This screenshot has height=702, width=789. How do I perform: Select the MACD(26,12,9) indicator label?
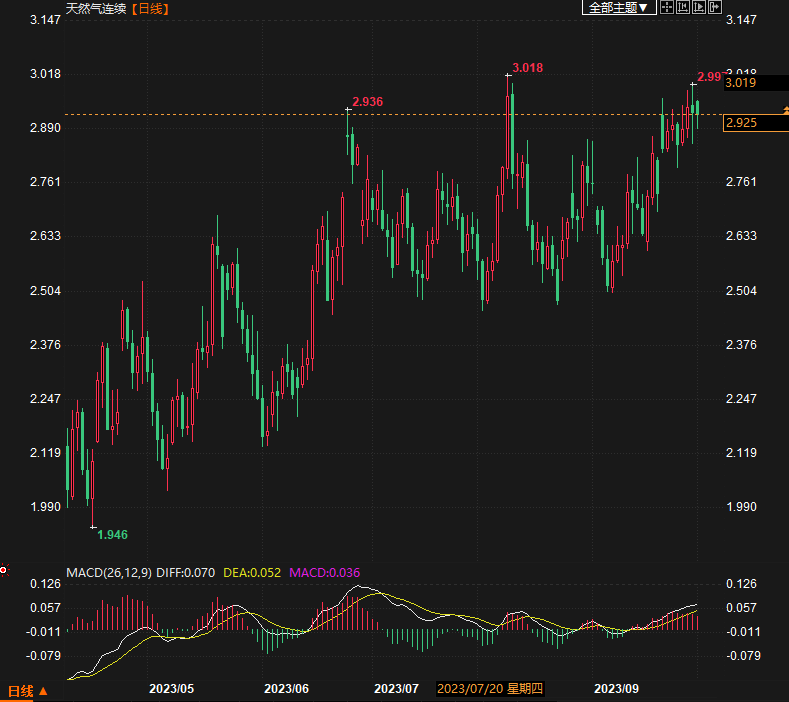(x=109, y=572)
